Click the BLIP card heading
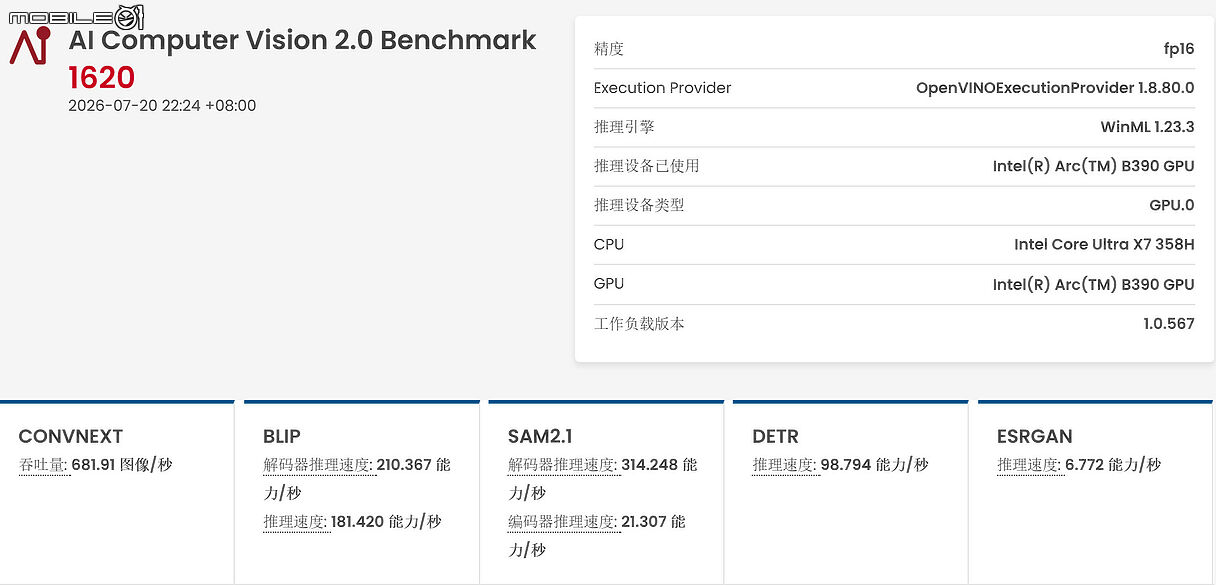This screenshot has height=585, width=1216. tap(282, 437)
